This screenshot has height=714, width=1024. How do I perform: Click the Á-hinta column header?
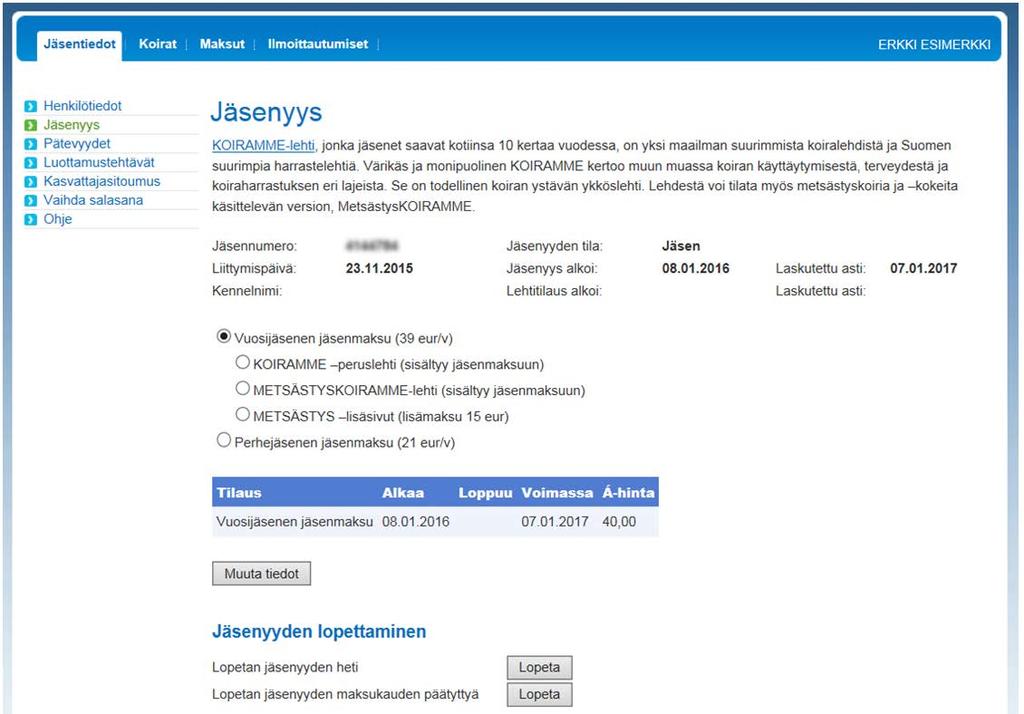(x=628, y=493)
